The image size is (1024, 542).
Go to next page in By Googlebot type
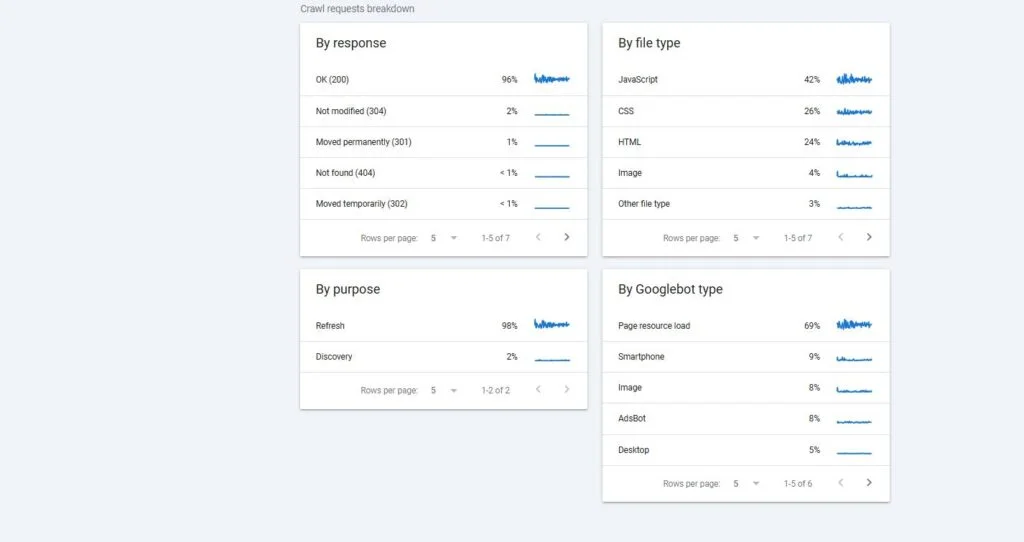coord(869,483)
